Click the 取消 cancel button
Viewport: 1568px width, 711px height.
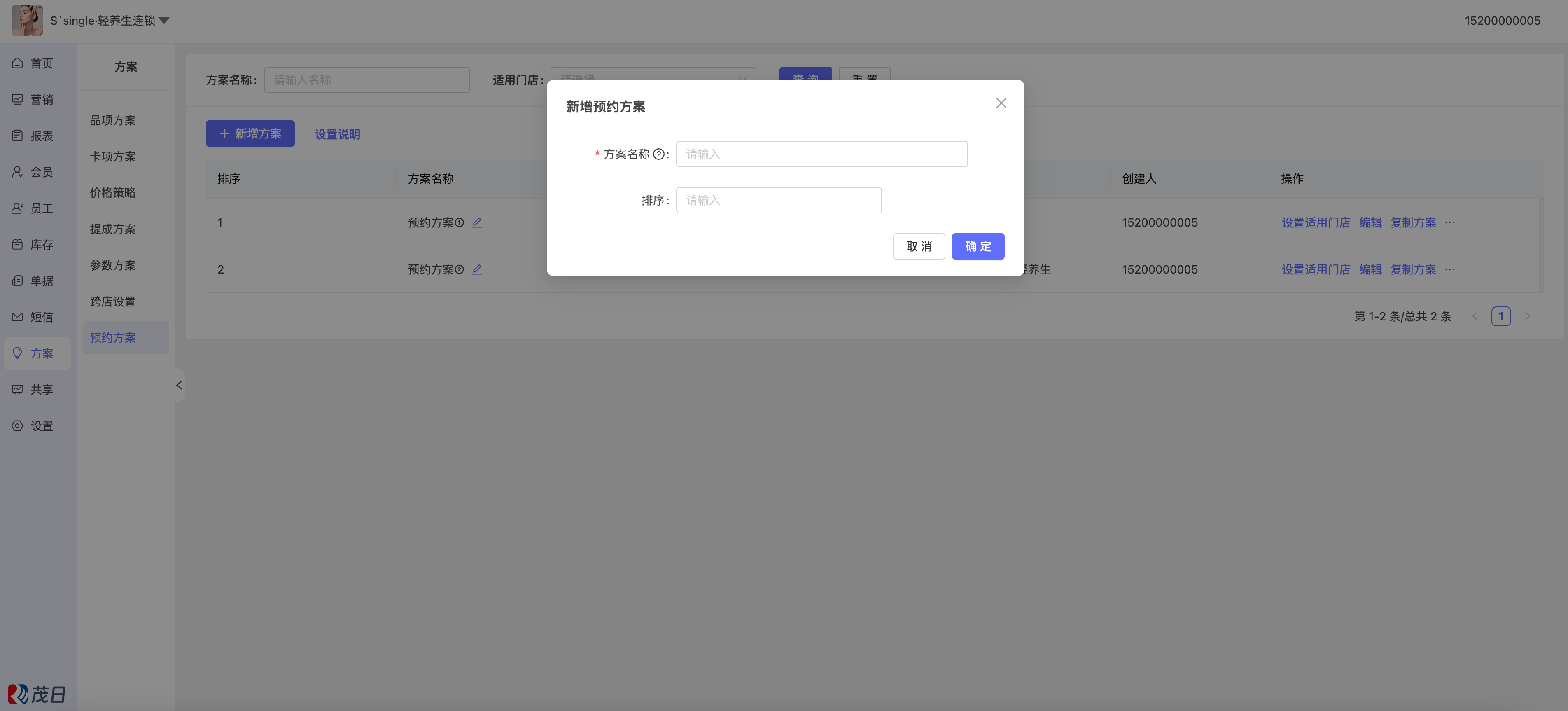(919, 246)
